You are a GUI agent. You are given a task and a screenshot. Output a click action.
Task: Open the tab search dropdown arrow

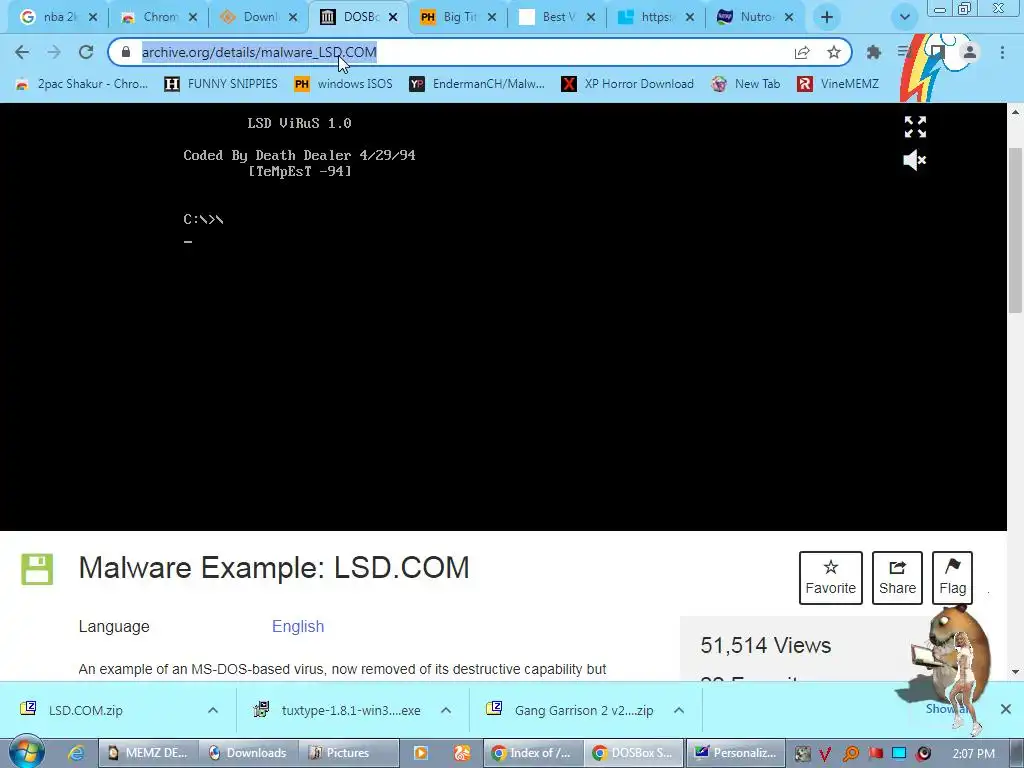[904, 17]
